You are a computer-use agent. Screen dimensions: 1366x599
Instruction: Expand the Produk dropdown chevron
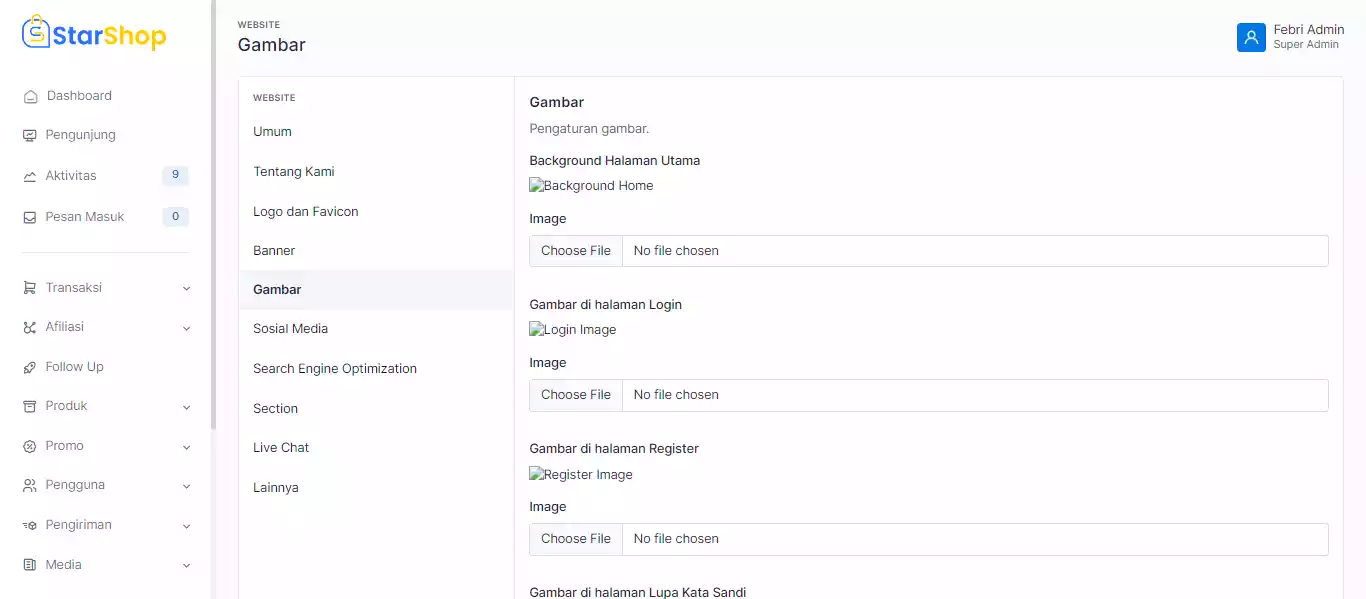coord(186,407)
